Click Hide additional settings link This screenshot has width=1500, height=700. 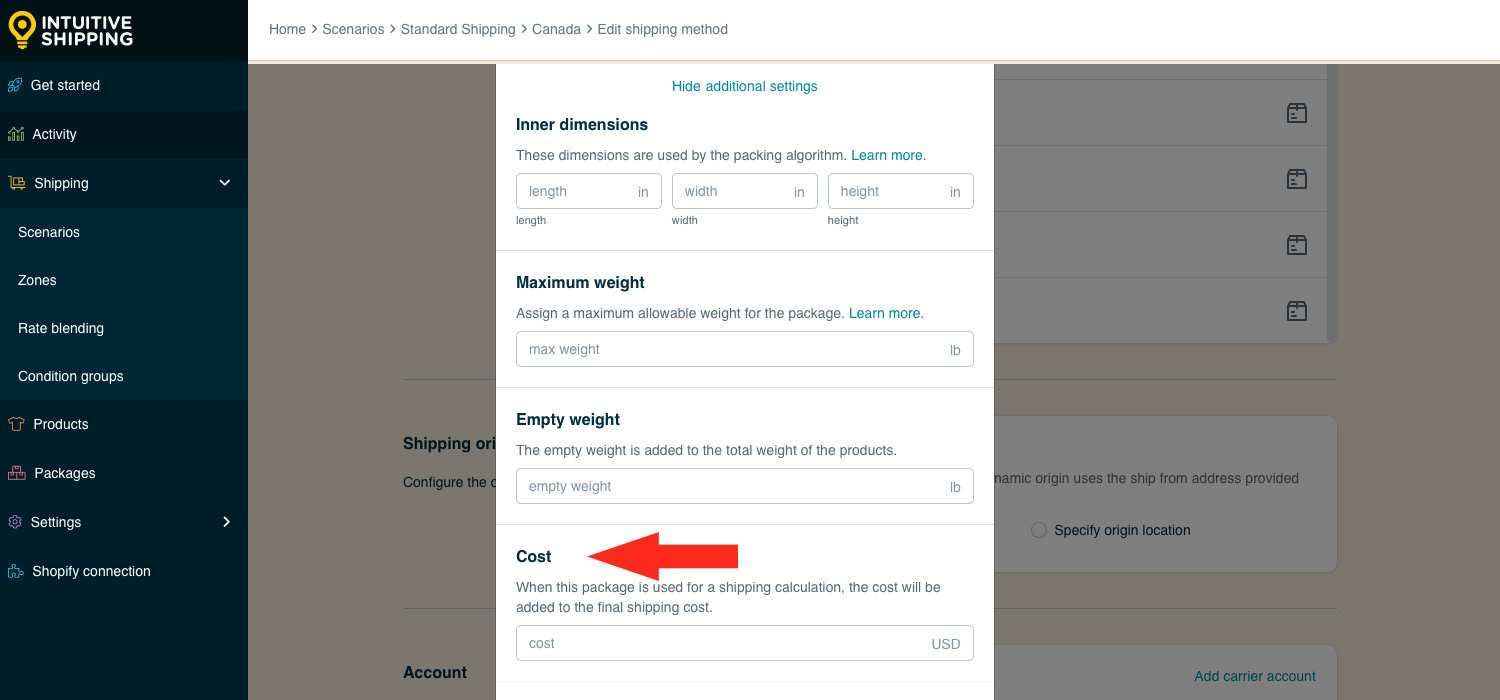pyautogui.click(x=745, y=86)
